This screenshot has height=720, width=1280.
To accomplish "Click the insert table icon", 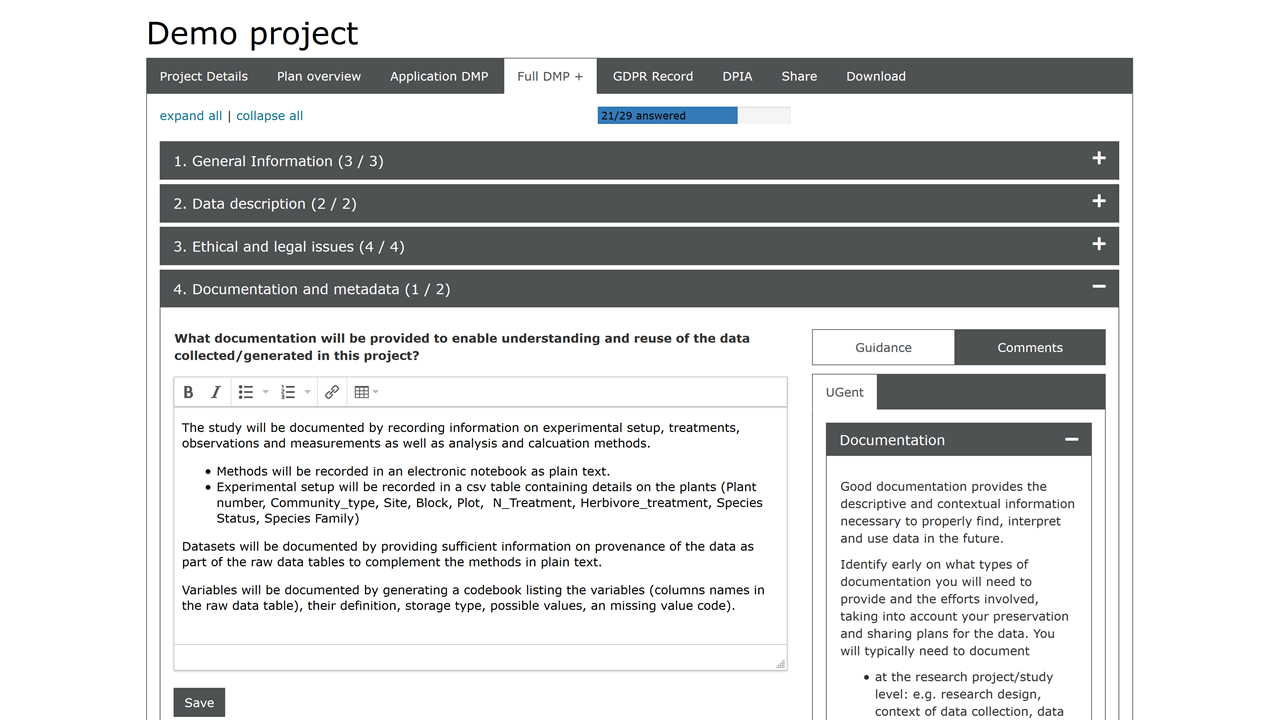I will (x=361, y=392).
